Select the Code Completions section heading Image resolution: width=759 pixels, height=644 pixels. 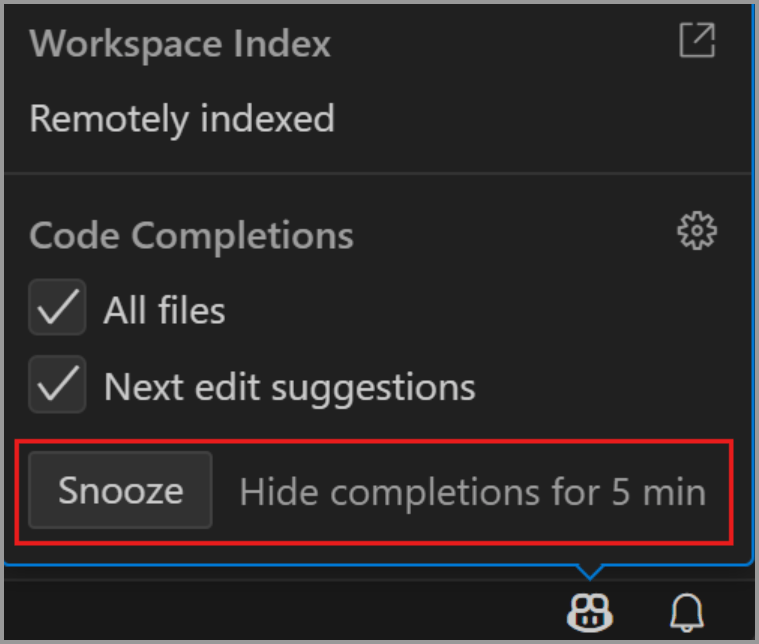pos(191,236)
